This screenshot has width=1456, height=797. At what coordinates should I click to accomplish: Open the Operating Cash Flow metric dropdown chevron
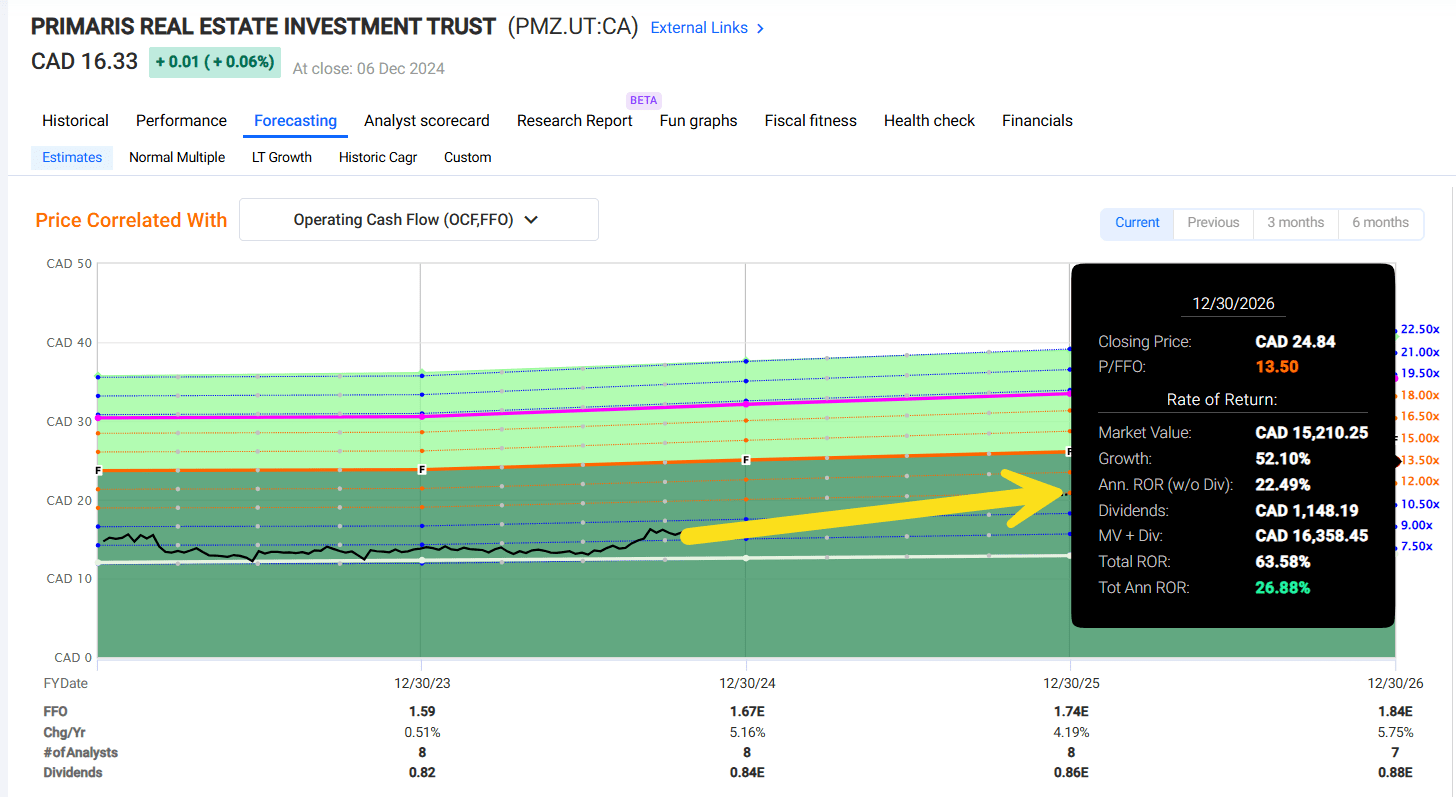(530, 219)
